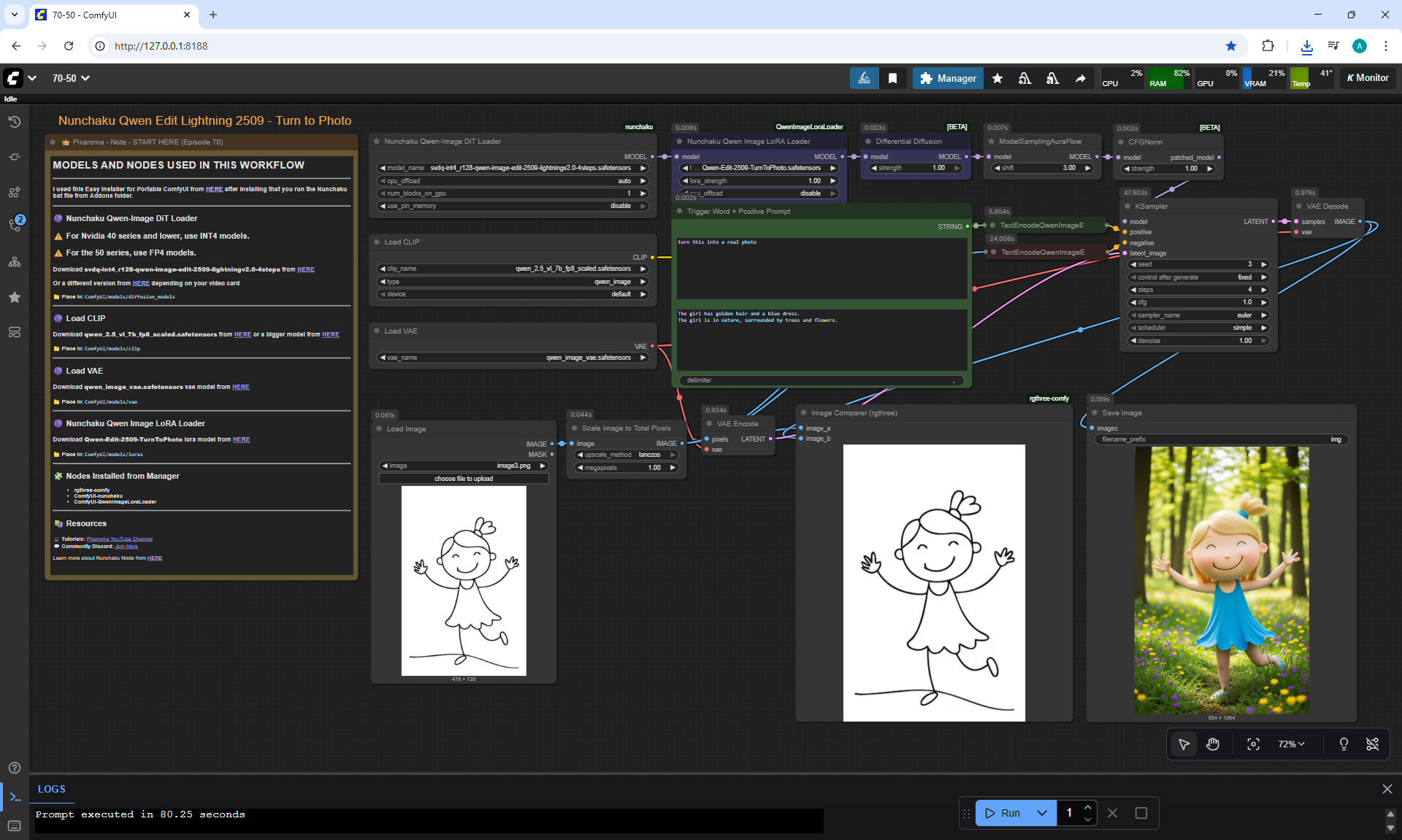The height and width of the screenshot is (840, 1402).
Task: Click choose file to upload button
Action: point(464,479)
